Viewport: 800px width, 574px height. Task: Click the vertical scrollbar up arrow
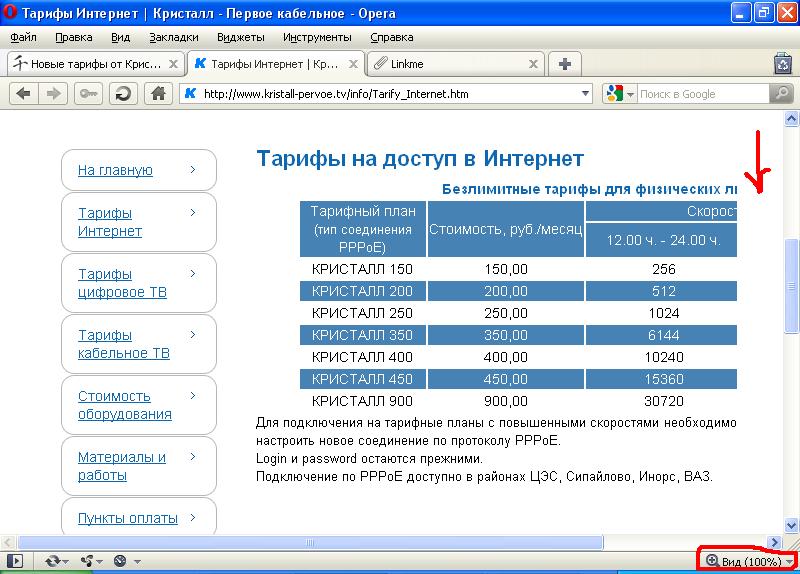[791, 119]
